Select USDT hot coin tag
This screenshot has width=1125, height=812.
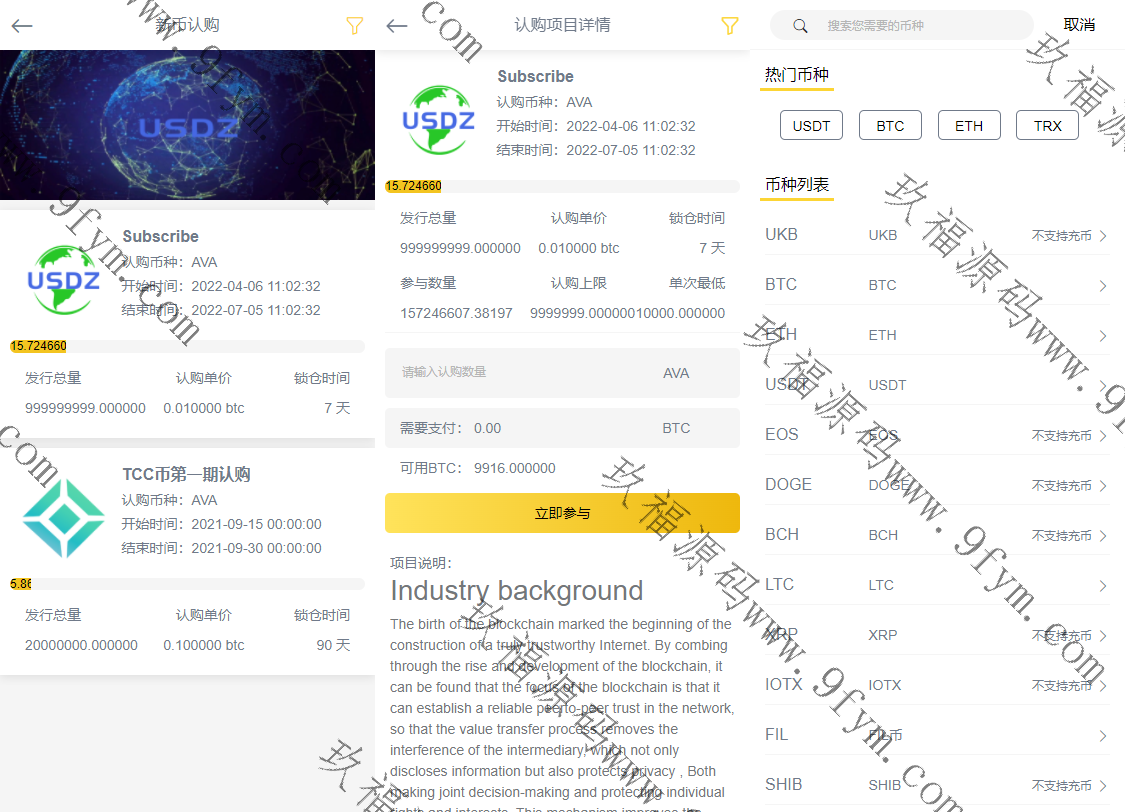pyautogui.click(x=811, y=126)
